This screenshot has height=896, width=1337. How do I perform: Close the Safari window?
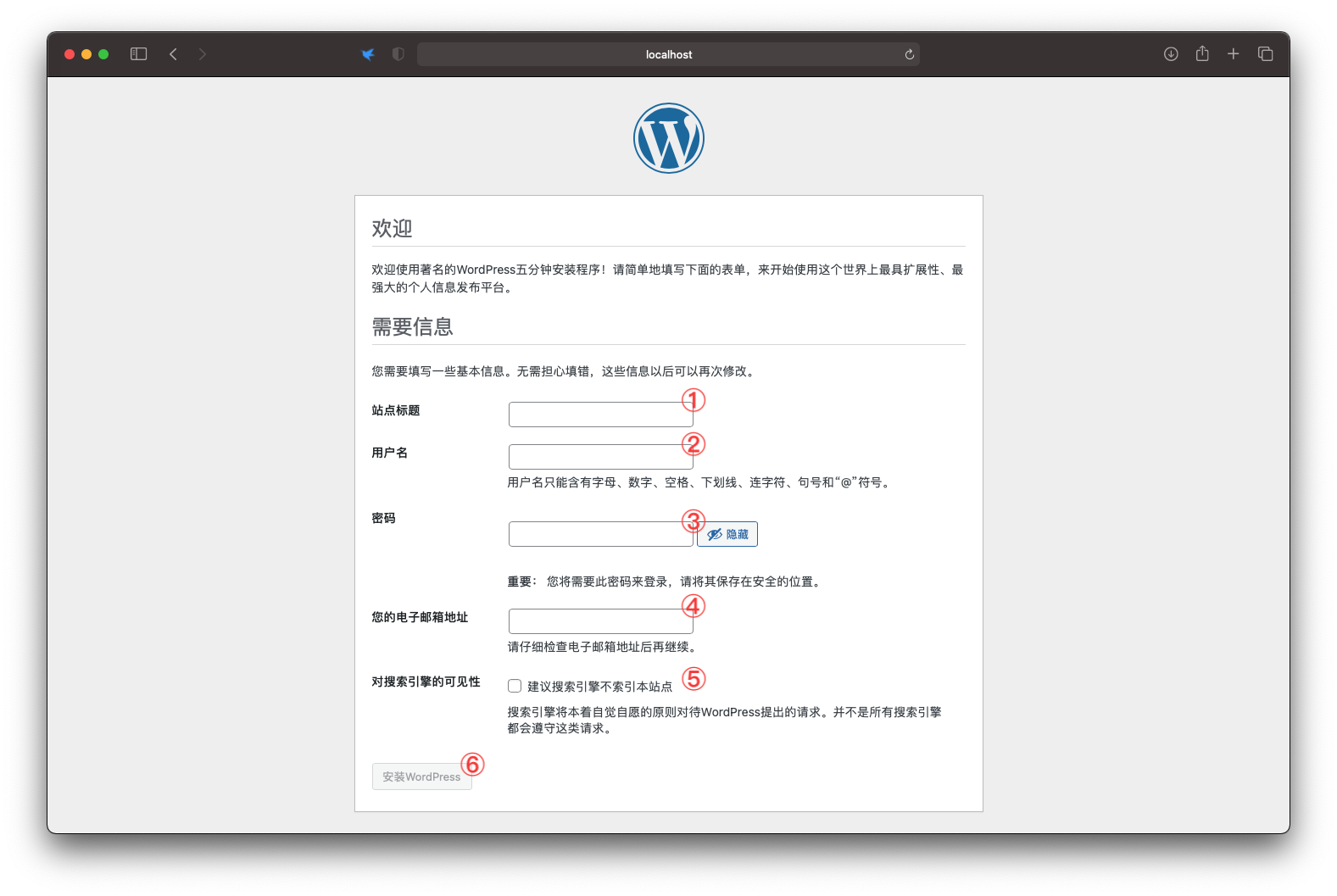(x=70, y=54)
